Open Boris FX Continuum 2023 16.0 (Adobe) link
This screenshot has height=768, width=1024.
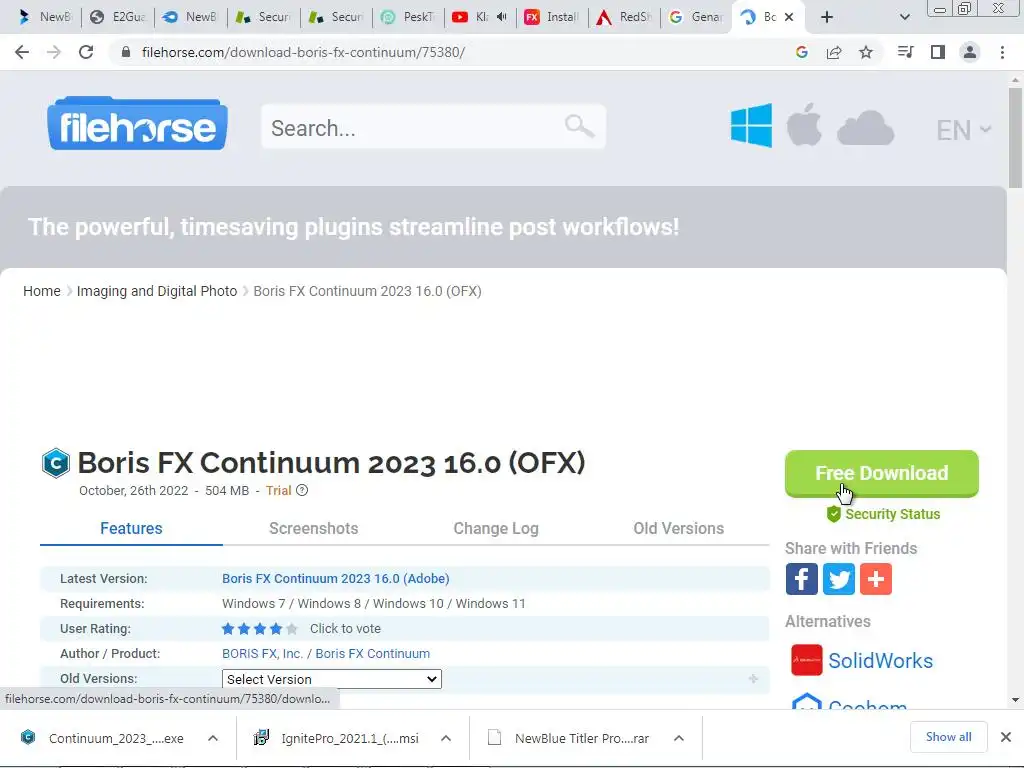click(336, 579)
